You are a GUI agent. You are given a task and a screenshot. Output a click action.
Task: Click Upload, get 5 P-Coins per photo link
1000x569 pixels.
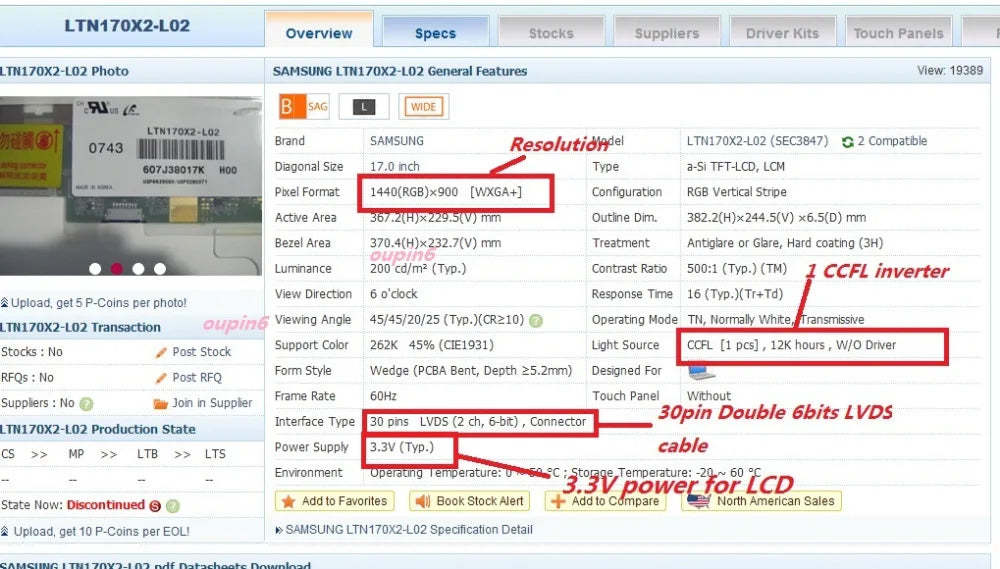99,303
